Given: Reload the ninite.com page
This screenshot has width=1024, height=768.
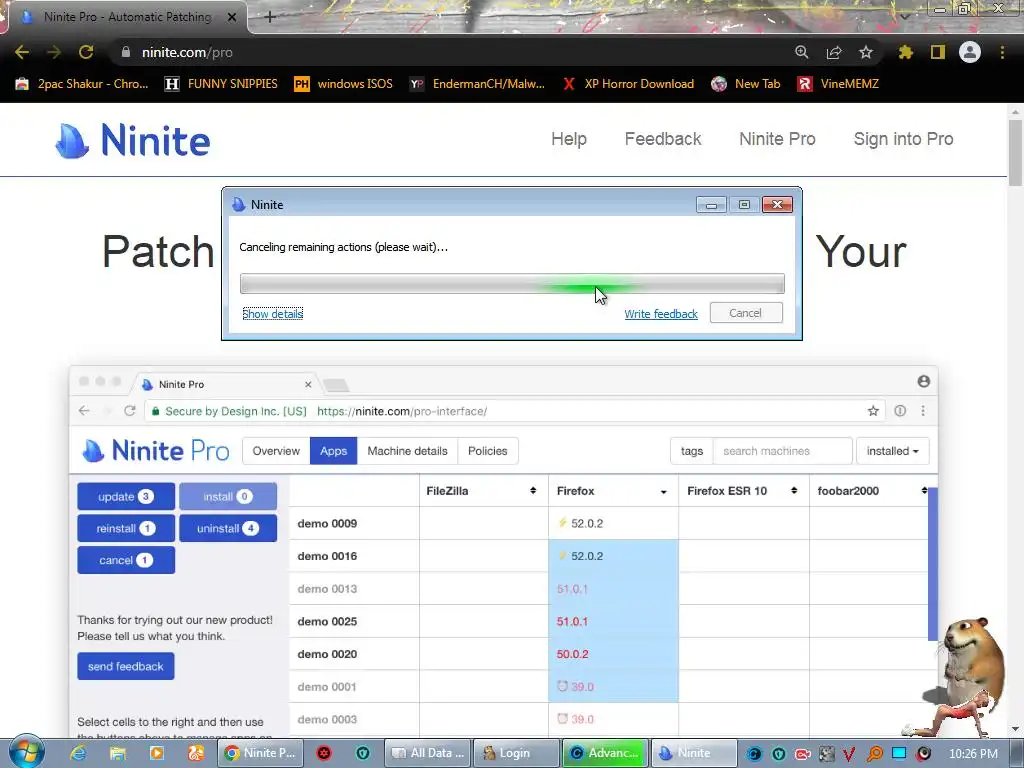Looking at the screenshot, I should (86, 52).
